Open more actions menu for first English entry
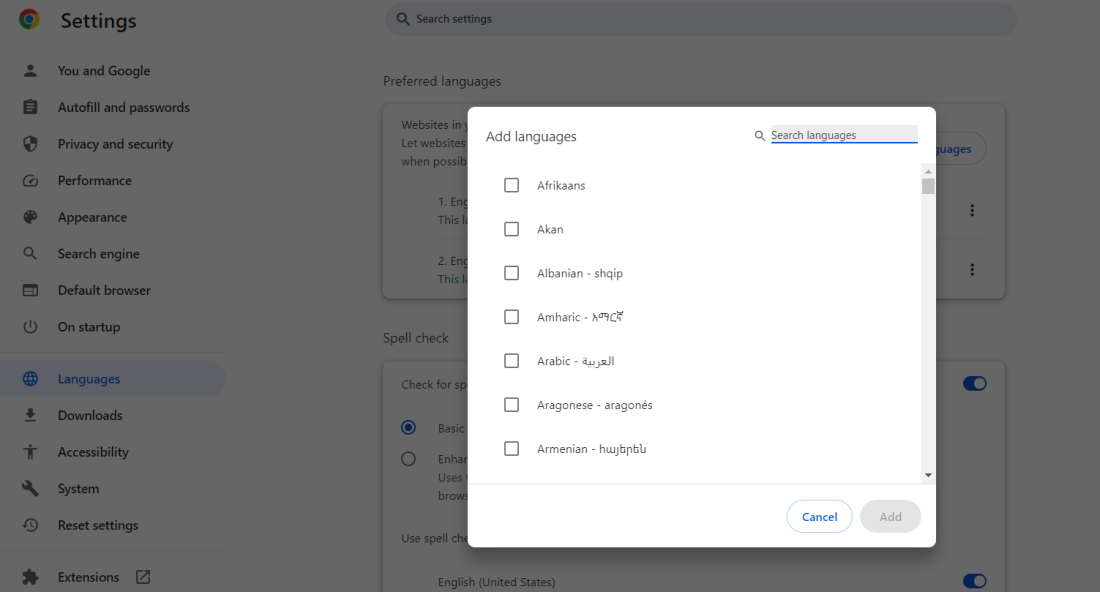This screenshot has height=592, width=1100. click(x=971, y=210)
